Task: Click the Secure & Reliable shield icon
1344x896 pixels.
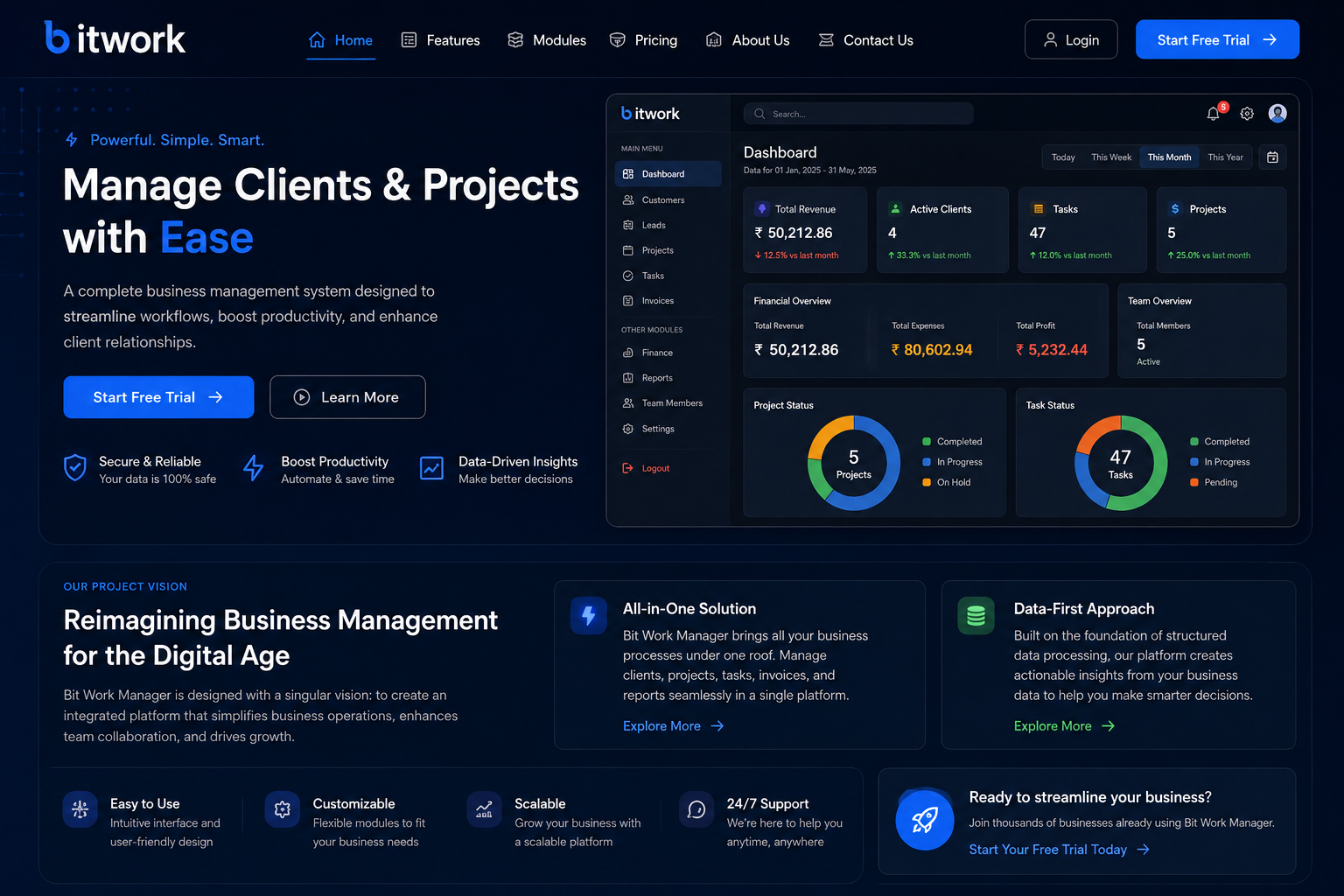Action: pos(75,468)
